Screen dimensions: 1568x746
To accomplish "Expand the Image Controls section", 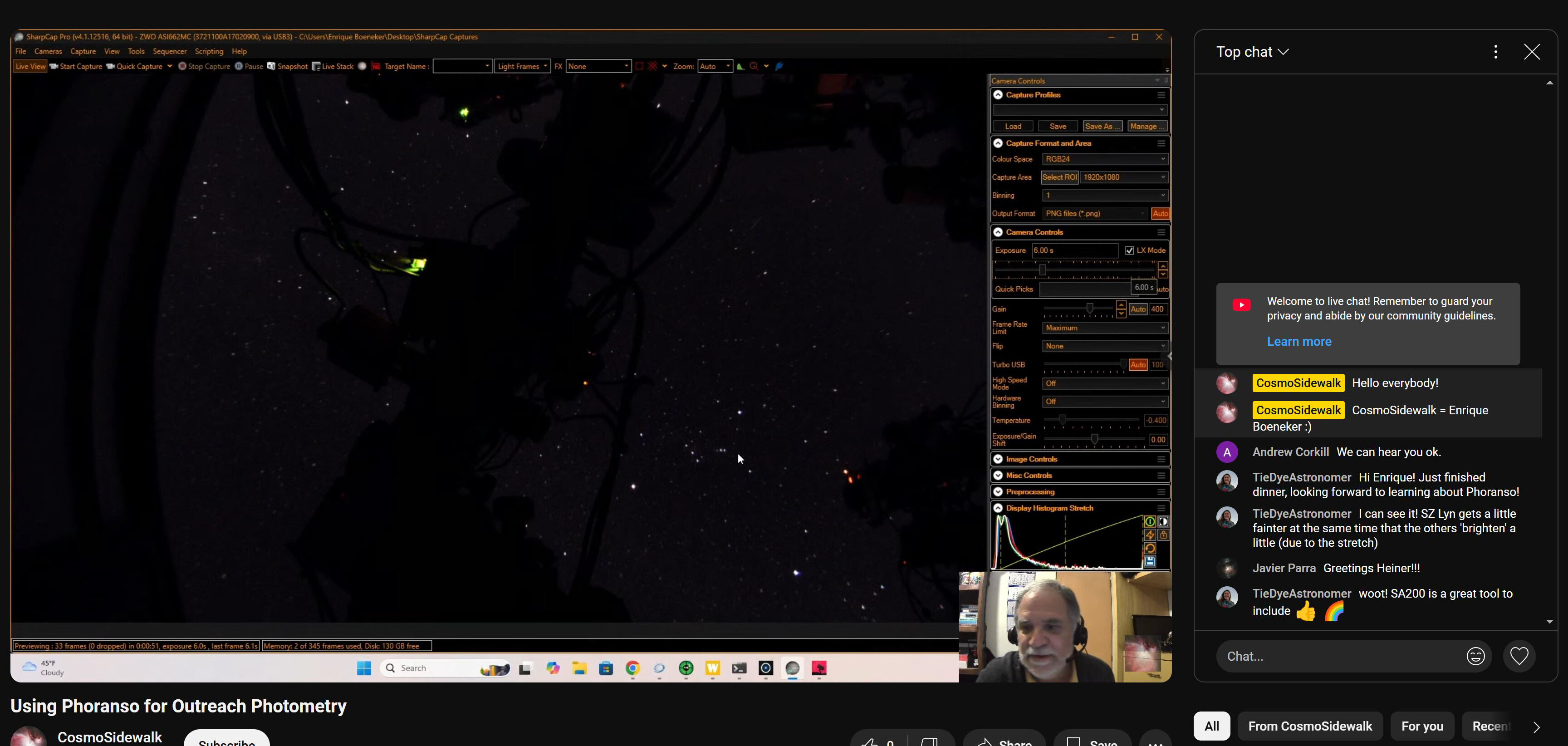I will 998,459.
